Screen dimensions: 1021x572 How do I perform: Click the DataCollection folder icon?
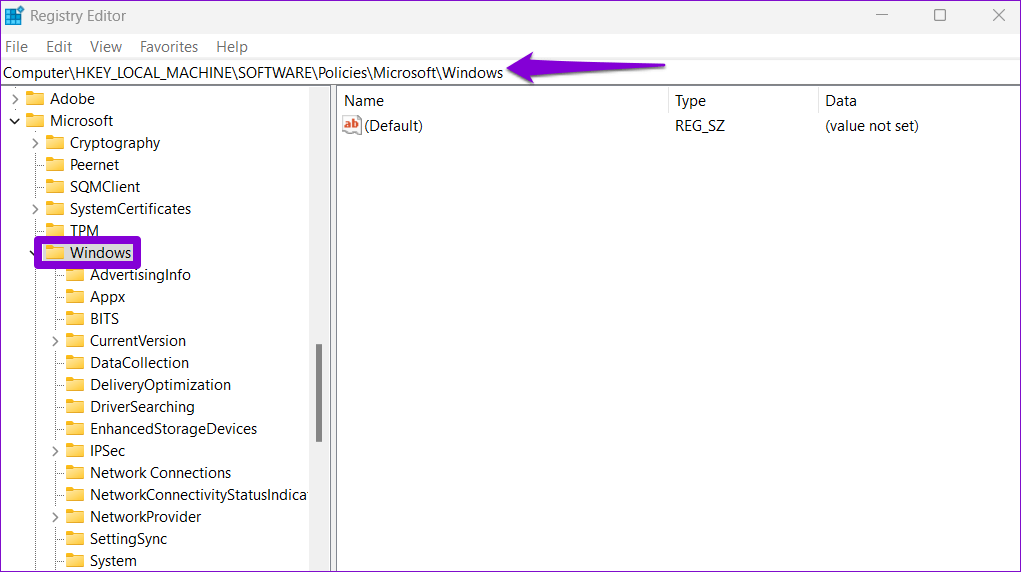75,363
